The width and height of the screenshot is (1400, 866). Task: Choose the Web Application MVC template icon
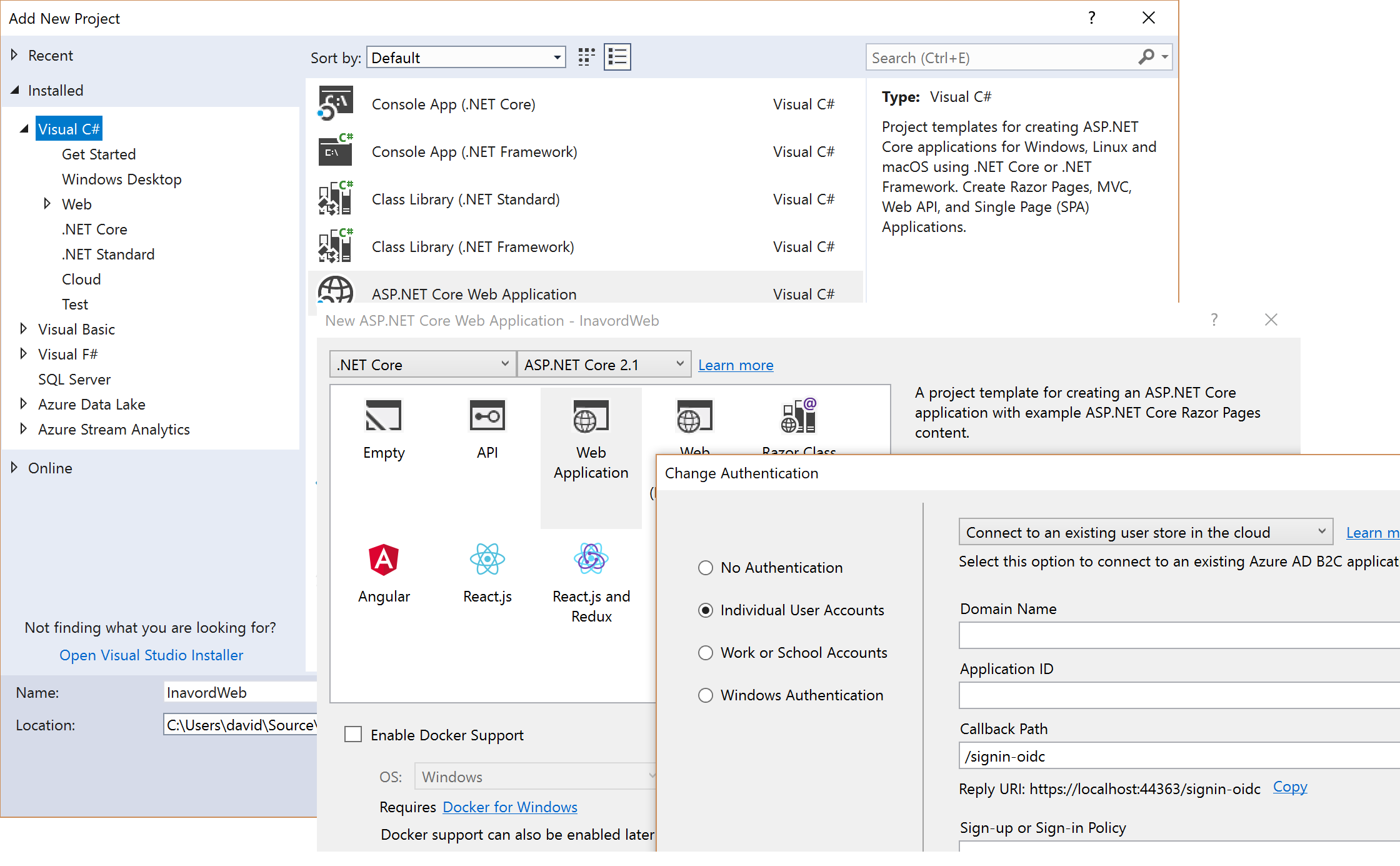tap(694, 416)
